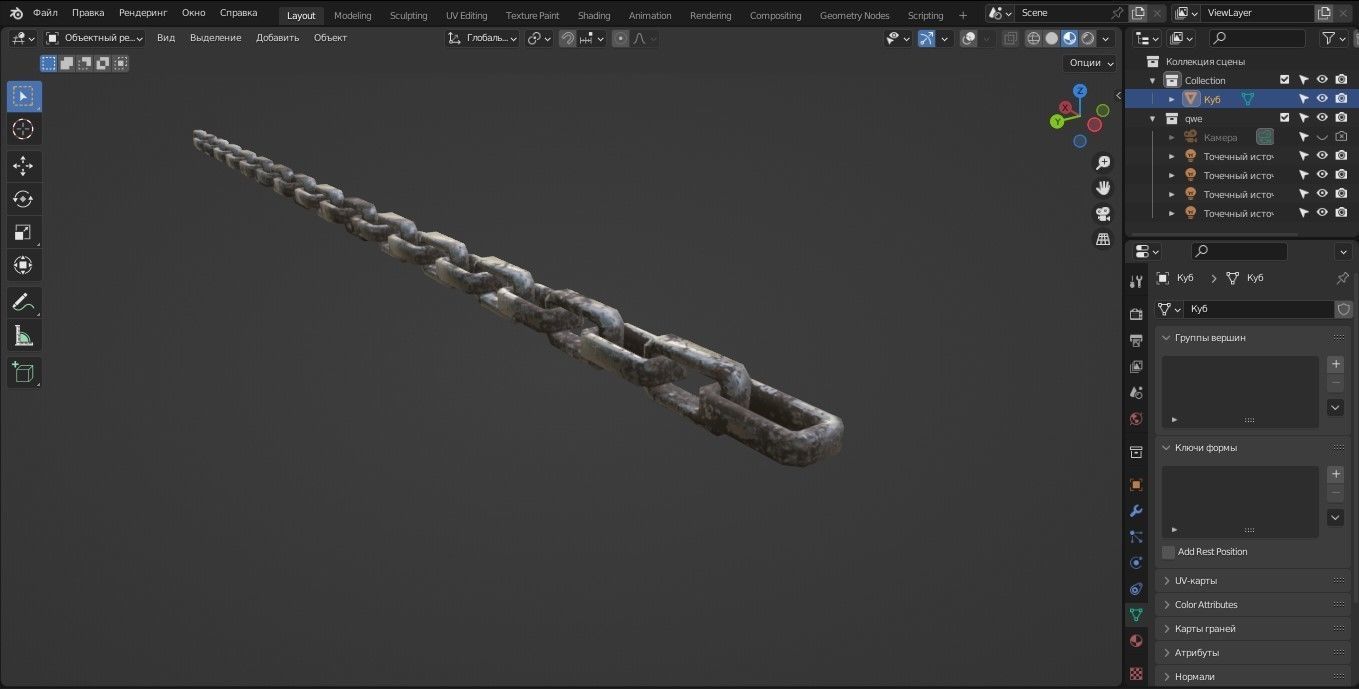Open the Опции dropdown
The width and height of the screenshot is (1359, 689).
1090,62
